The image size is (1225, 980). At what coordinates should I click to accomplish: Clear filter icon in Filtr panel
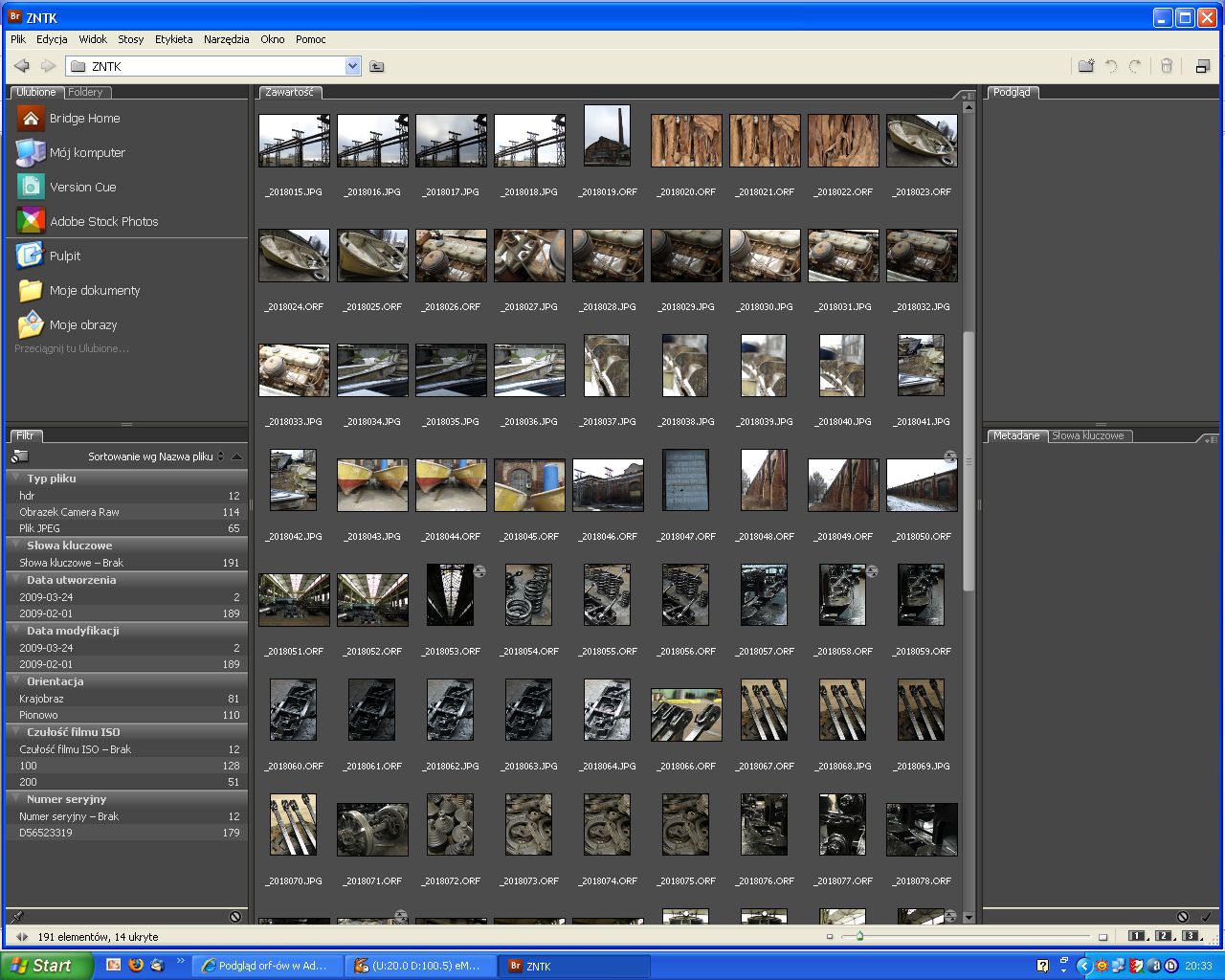pyautogui.click(x=235, y=917)
